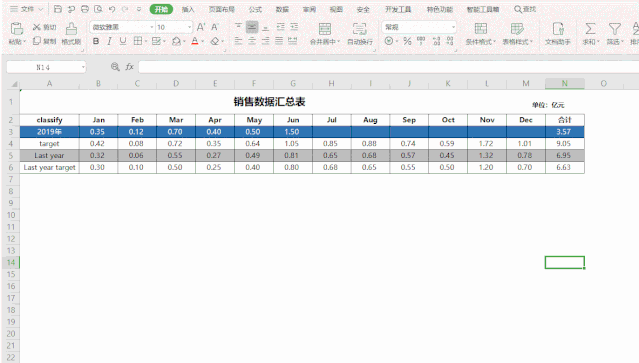639x363 pixels.
Task: Increase indent in cell
Action: pos(294,27)
